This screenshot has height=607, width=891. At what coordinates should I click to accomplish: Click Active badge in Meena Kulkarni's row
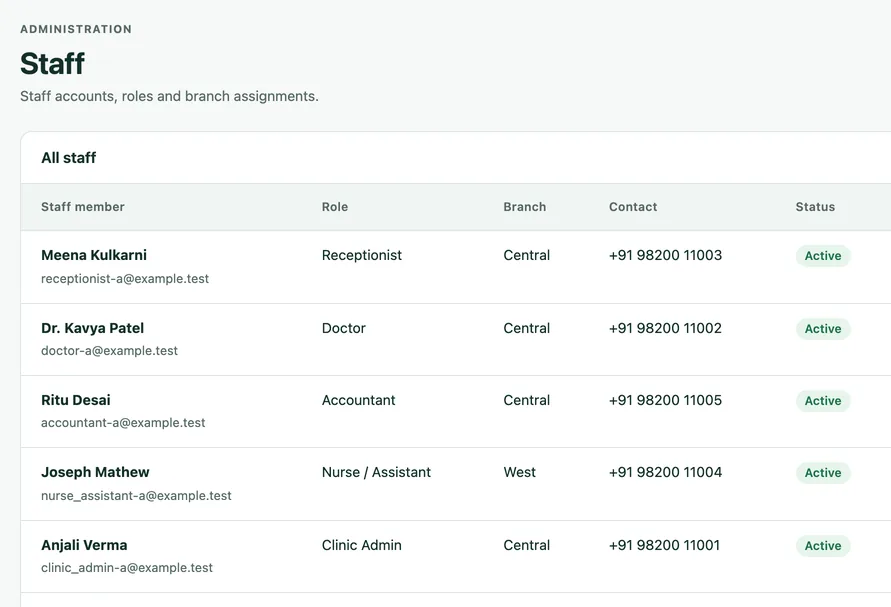823,256
